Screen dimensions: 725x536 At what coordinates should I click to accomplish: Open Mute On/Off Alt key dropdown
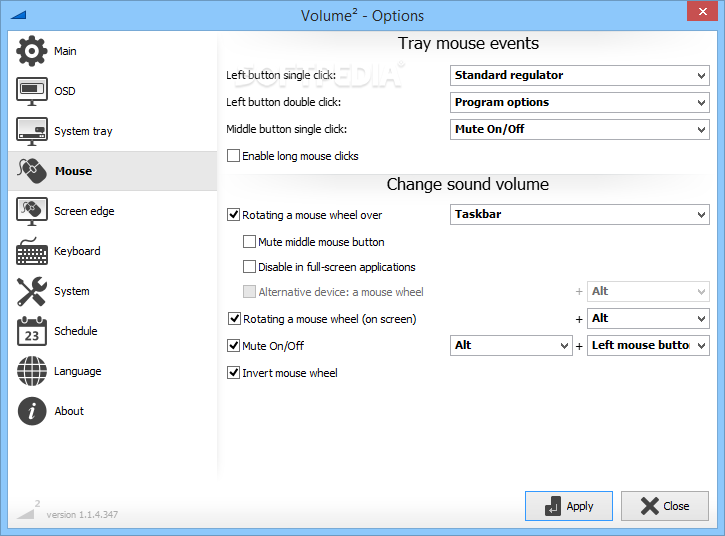pos(511,345)
